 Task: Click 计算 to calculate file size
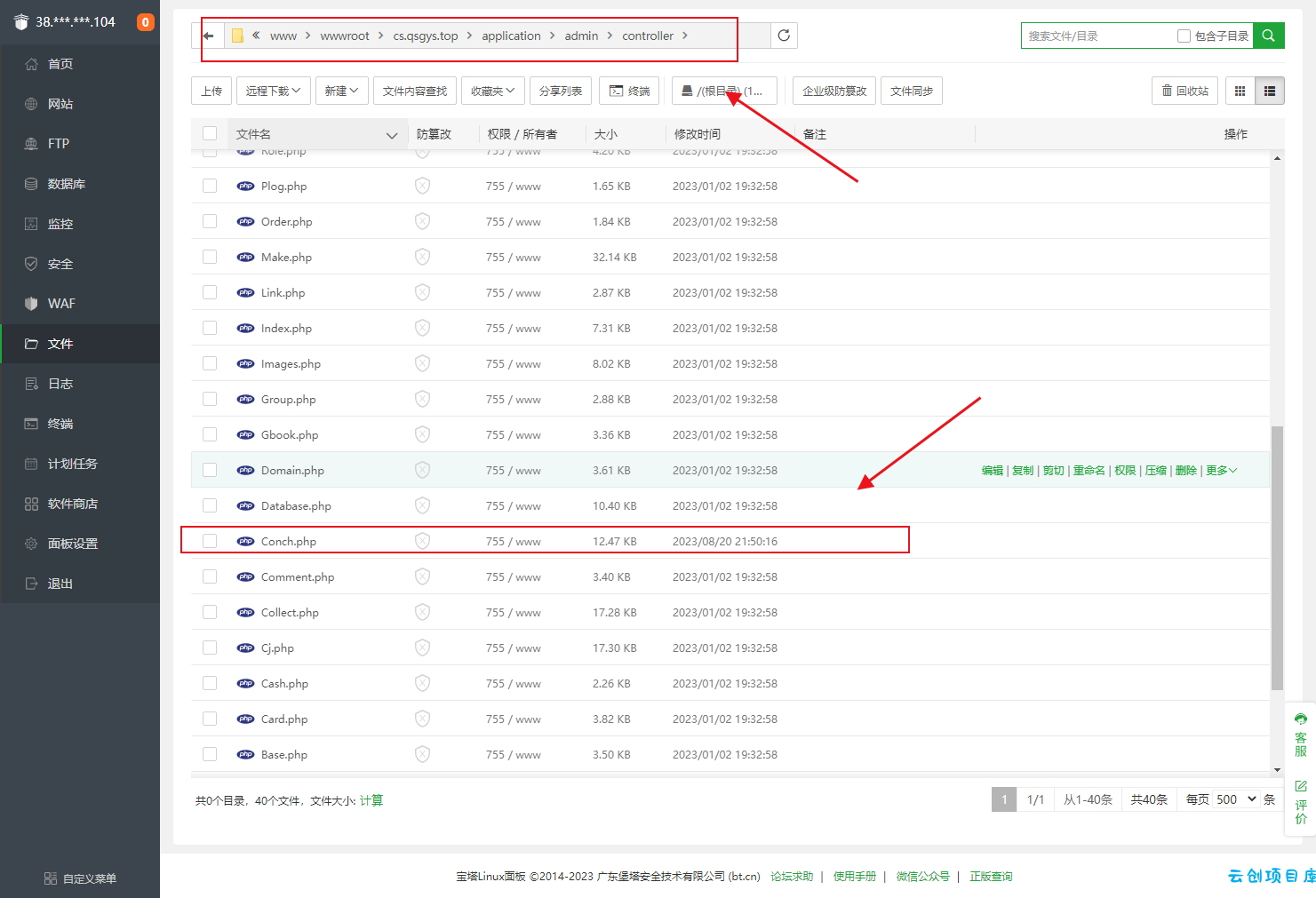(371, 800)
